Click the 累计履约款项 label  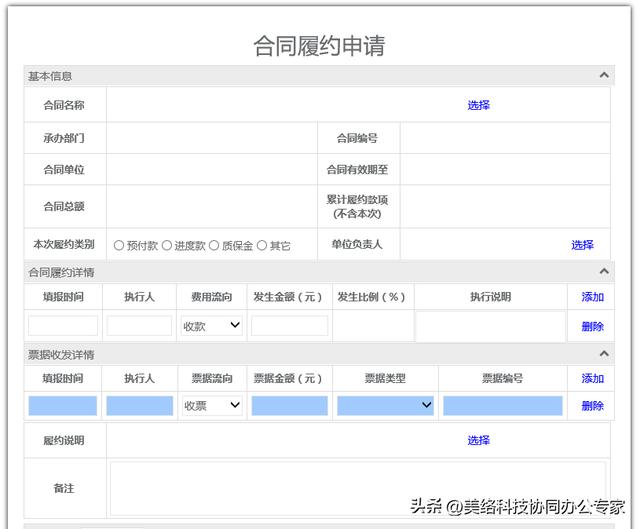357,200
